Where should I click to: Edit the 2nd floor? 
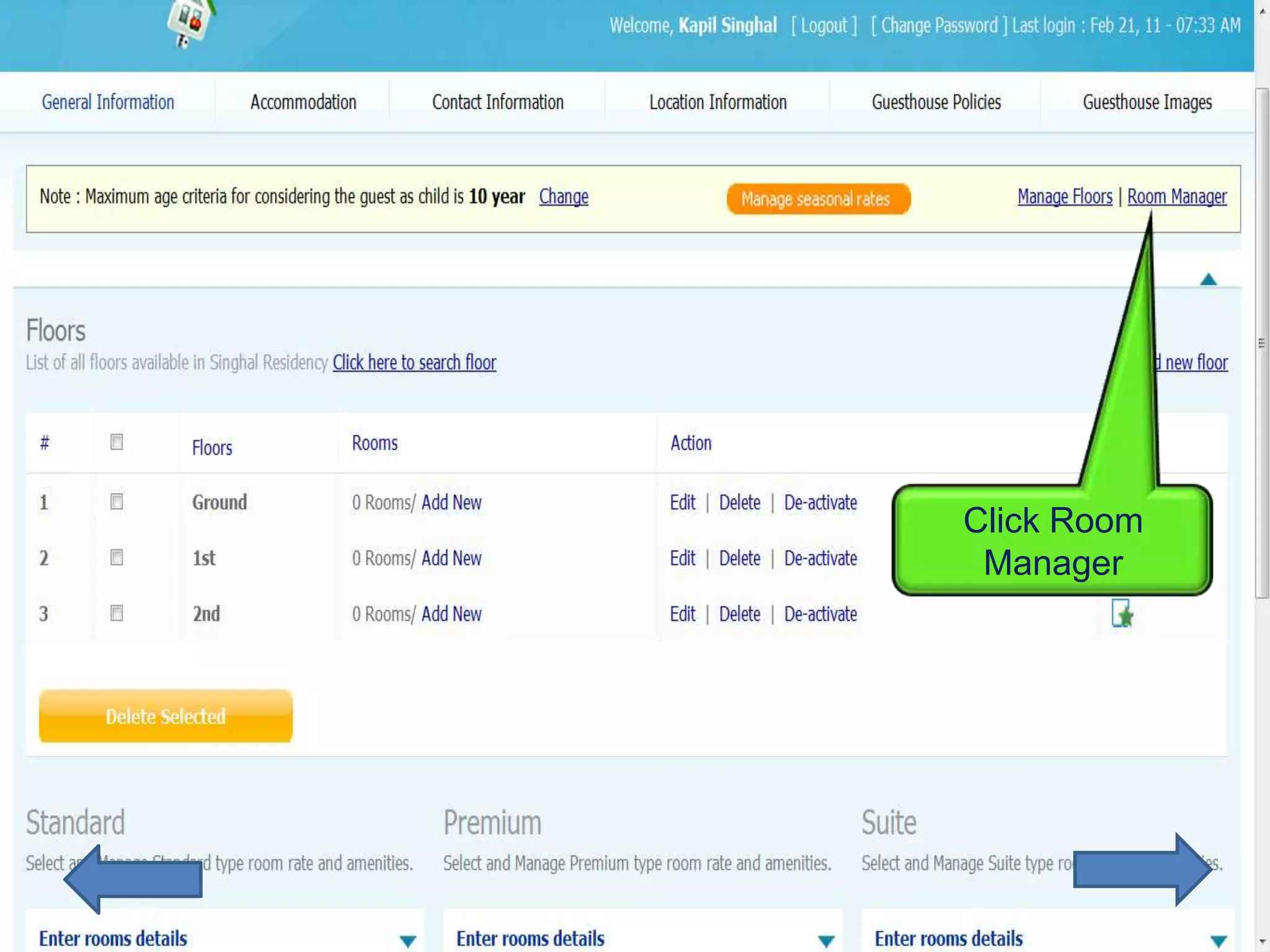point(683,614)
